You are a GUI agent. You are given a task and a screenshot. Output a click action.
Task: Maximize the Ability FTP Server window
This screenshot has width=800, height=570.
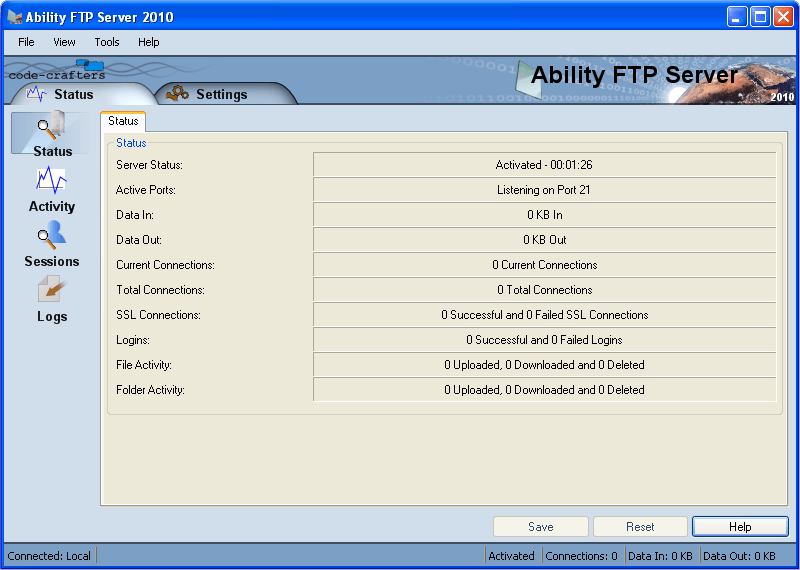tap(760, 17)
